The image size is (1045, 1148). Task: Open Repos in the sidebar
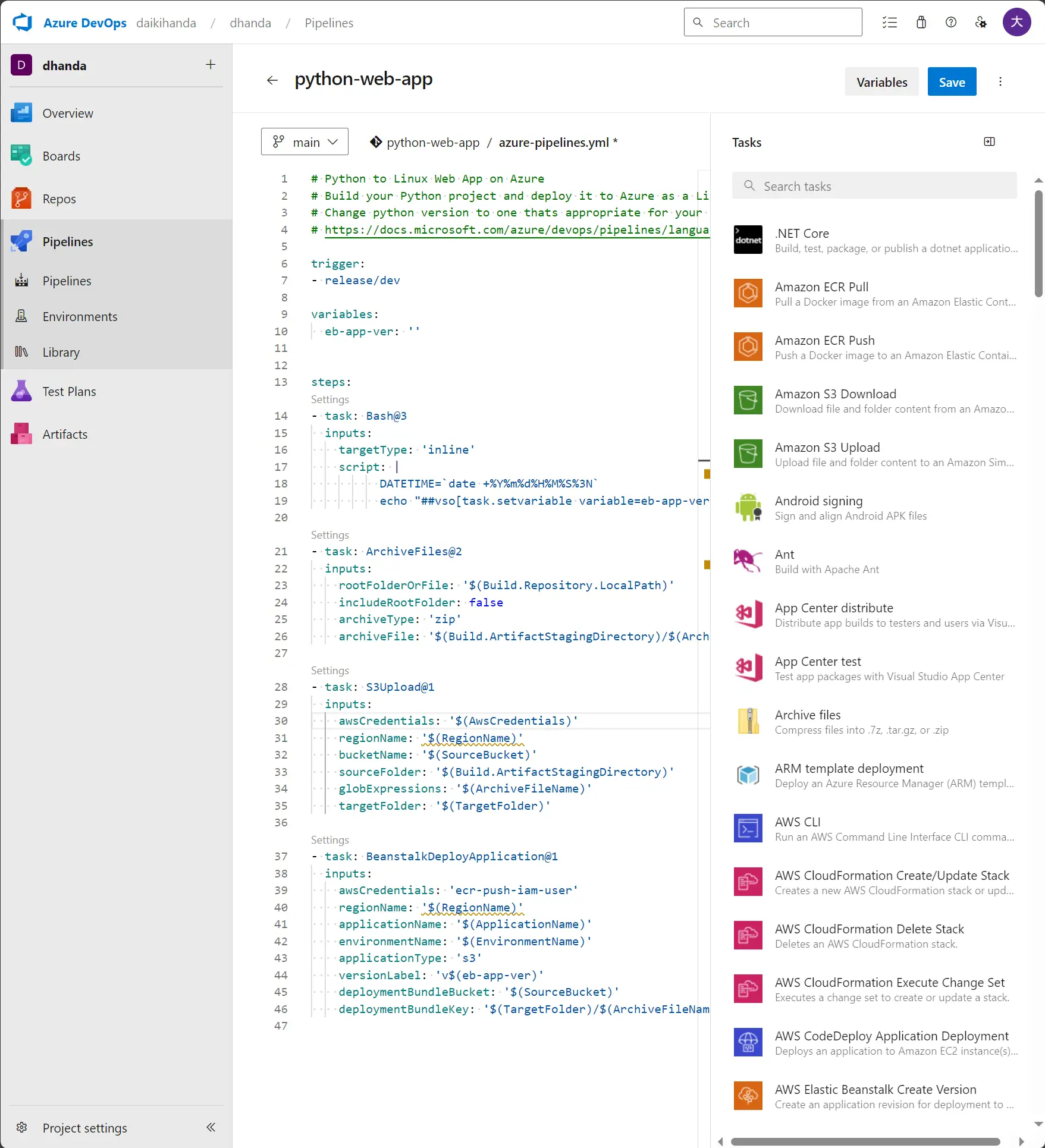(117, 199)
